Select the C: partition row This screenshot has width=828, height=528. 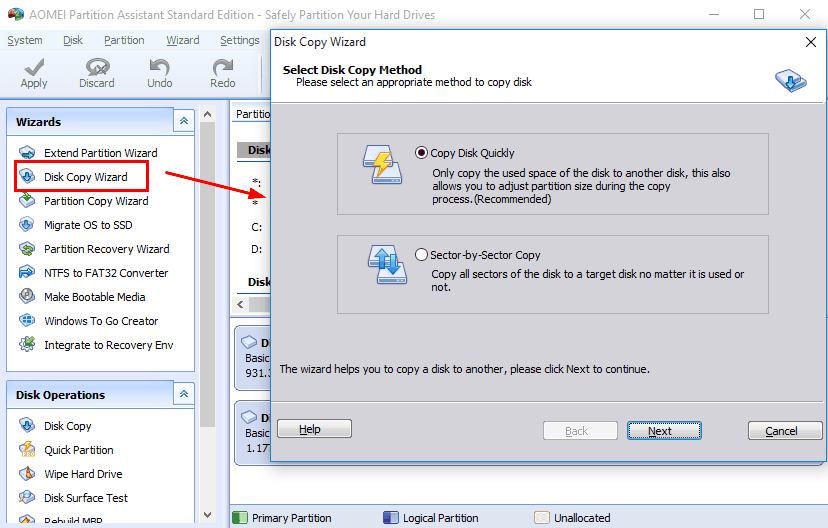coord(257,227)
